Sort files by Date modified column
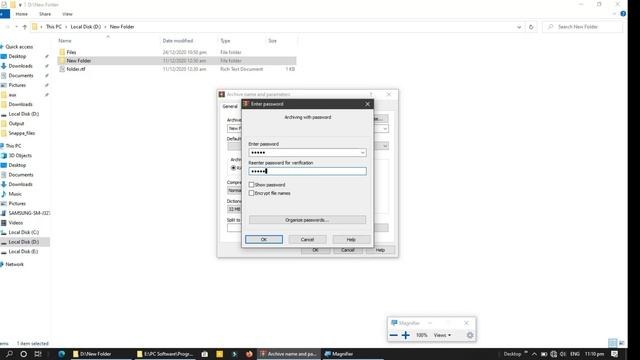The width and height of the screenshot is (640, 360). tap(178, 41)
